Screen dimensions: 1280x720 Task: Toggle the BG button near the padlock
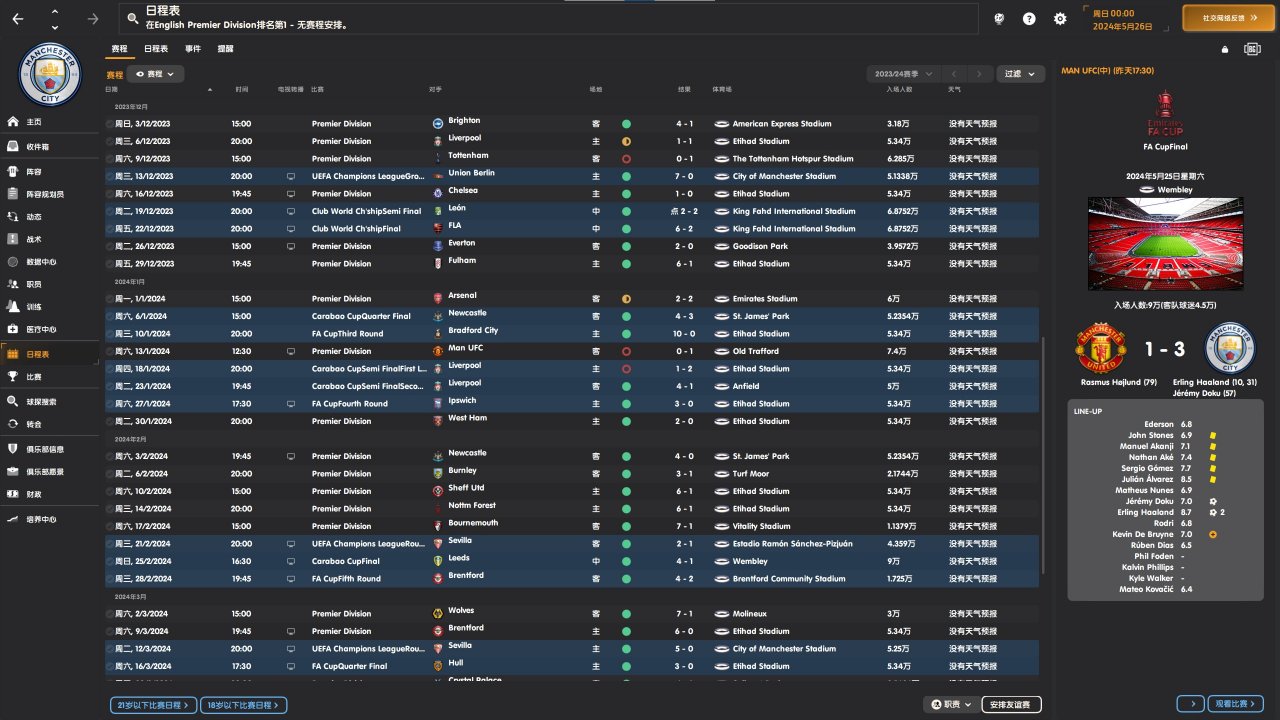(x=1252, y=49)
